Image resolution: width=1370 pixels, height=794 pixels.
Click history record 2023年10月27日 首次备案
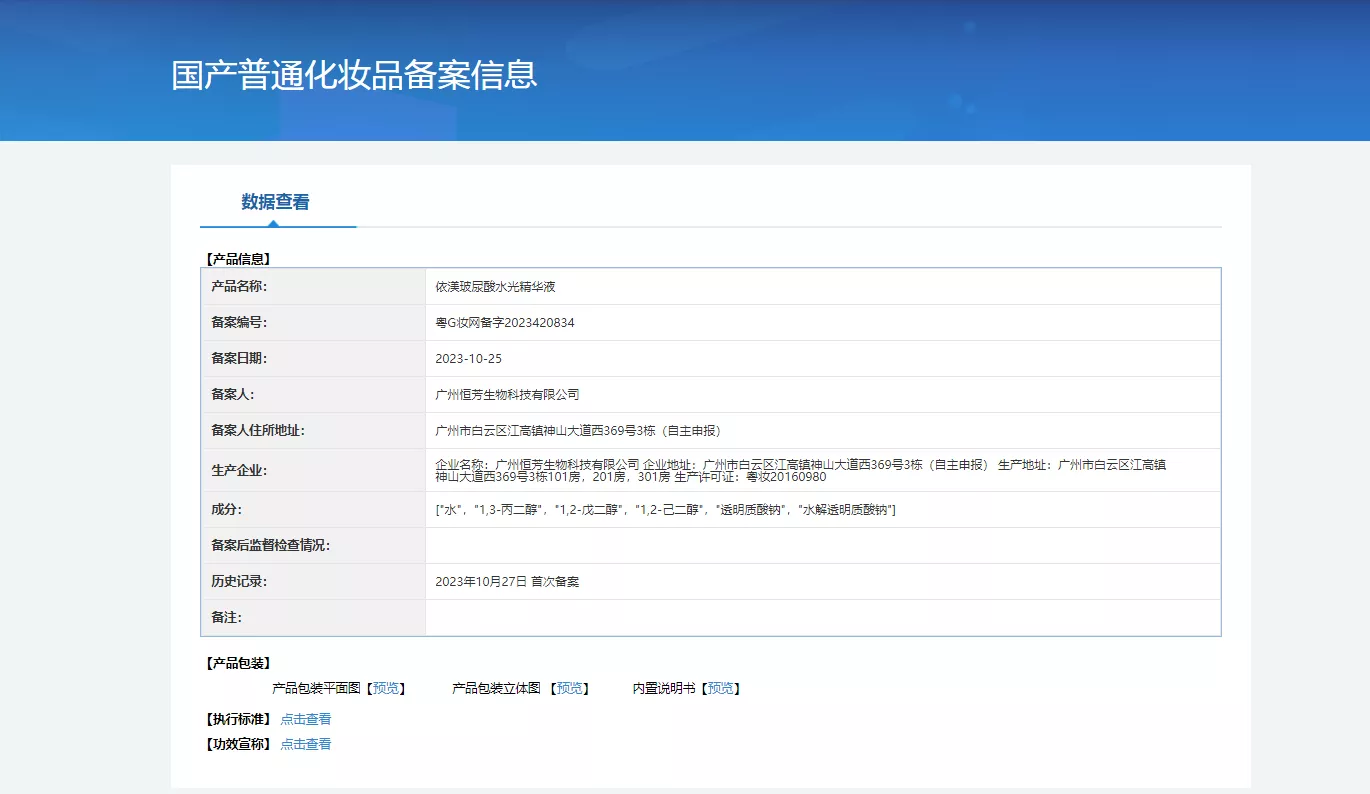click(x=507, y=581)
